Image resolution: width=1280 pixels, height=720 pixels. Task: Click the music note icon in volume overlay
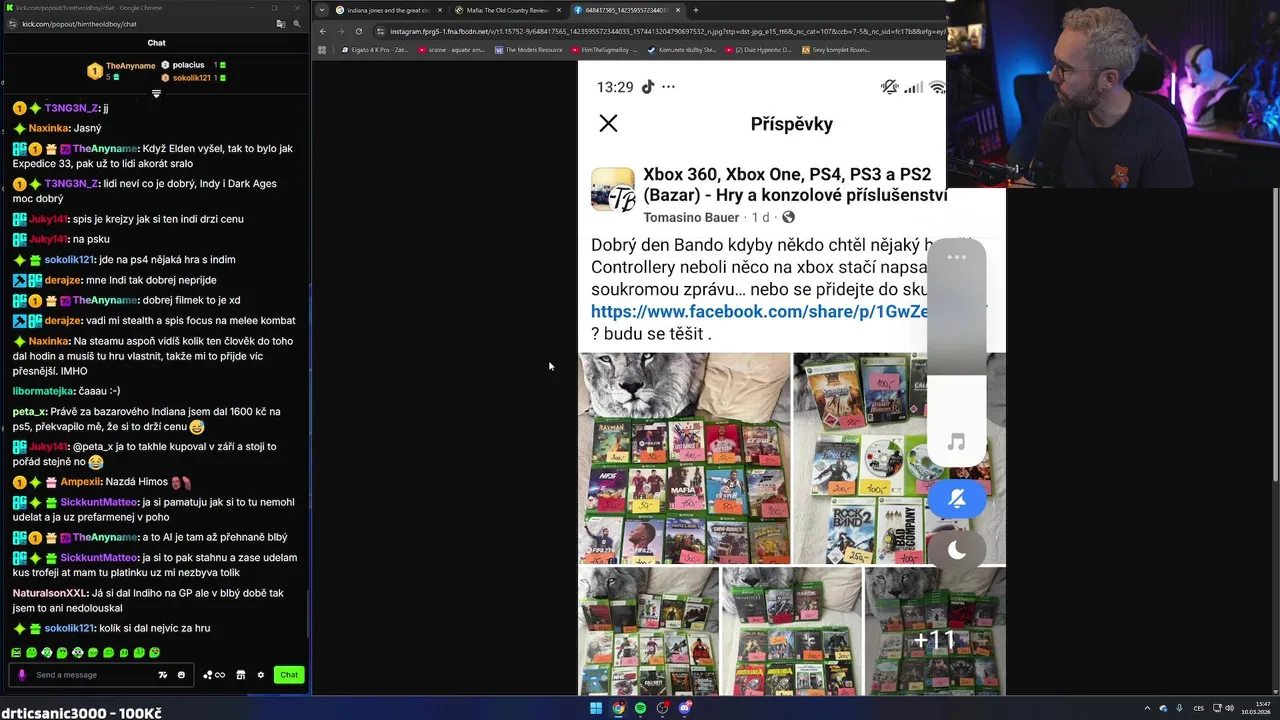[x=957, y=442]
